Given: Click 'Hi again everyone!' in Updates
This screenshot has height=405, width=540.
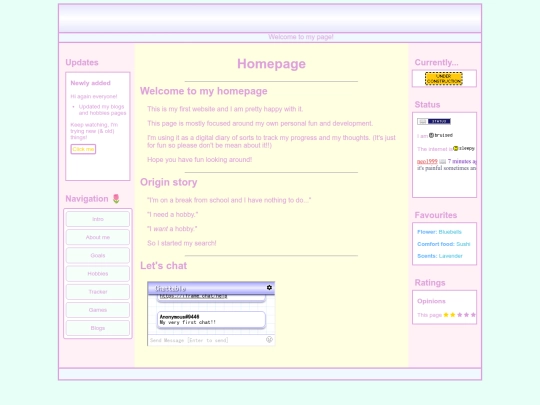Looking at the screenshot, I should pyautogui.click(x=94, y=96).
